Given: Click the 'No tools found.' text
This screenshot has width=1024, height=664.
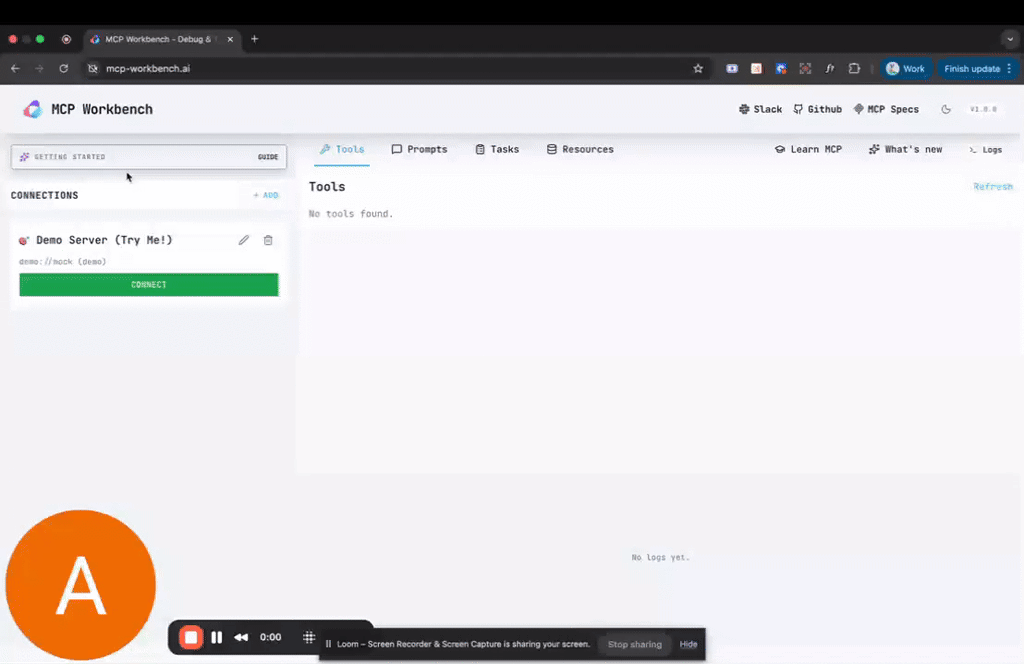Looking at the screenshot, I should 351,213.
